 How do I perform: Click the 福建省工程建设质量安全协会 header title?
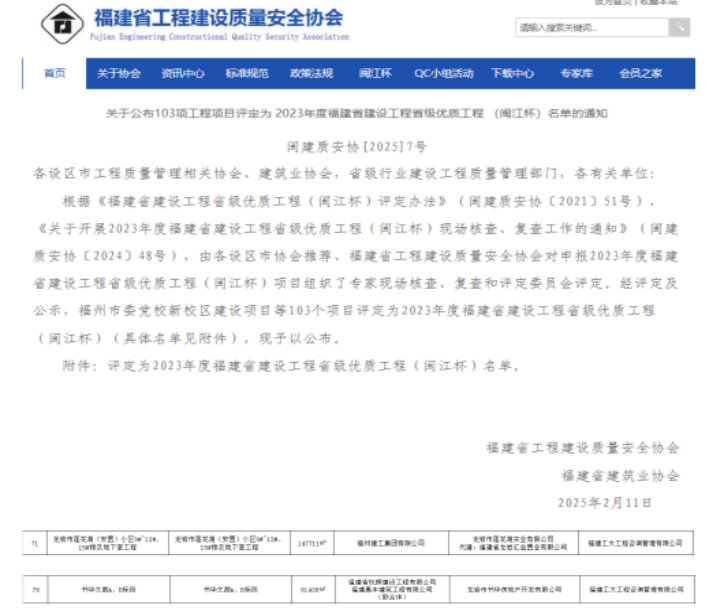[218, 18]
